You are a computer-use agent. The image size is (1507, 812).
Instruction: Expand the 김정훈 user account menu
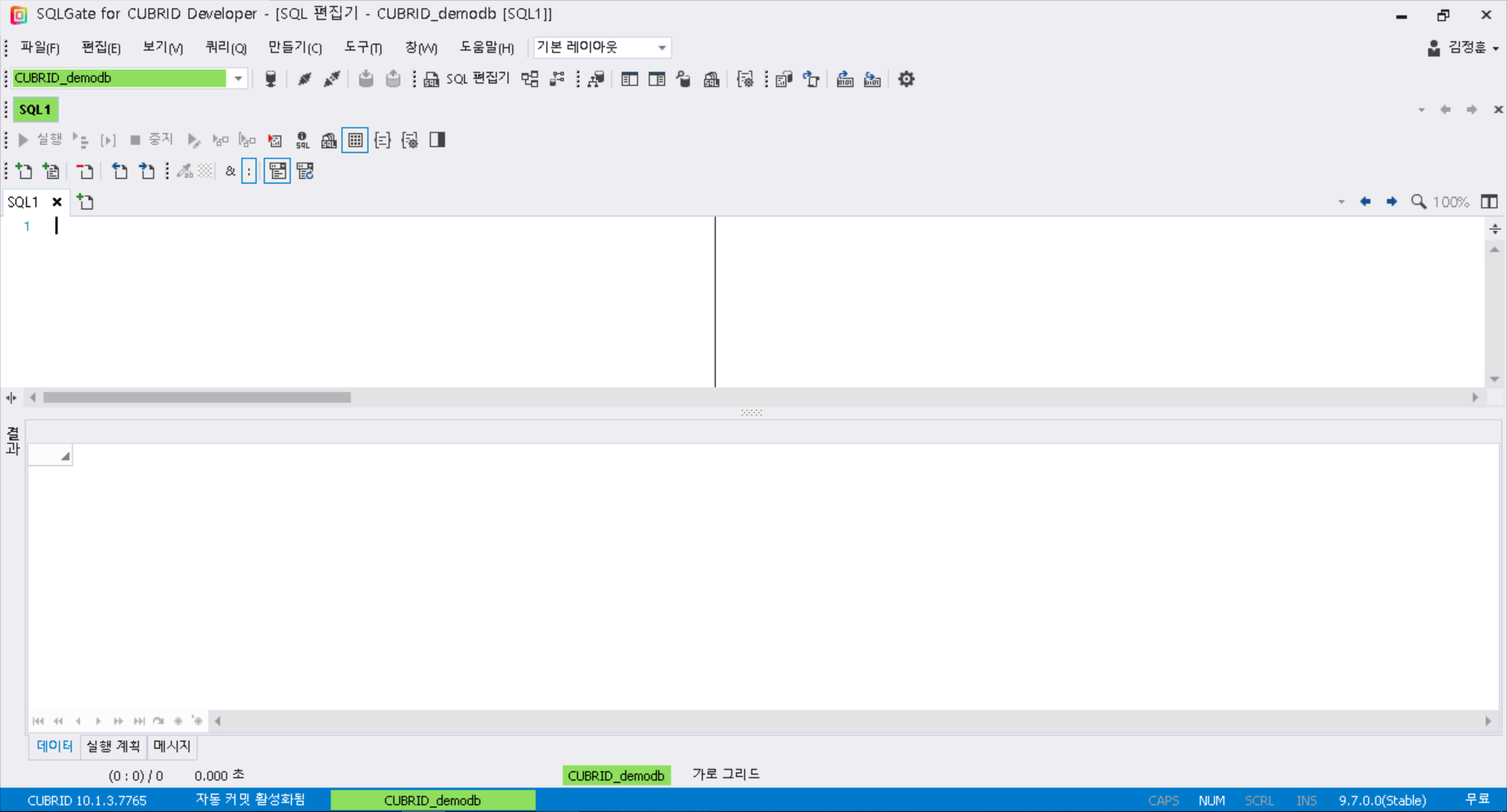1464,48
